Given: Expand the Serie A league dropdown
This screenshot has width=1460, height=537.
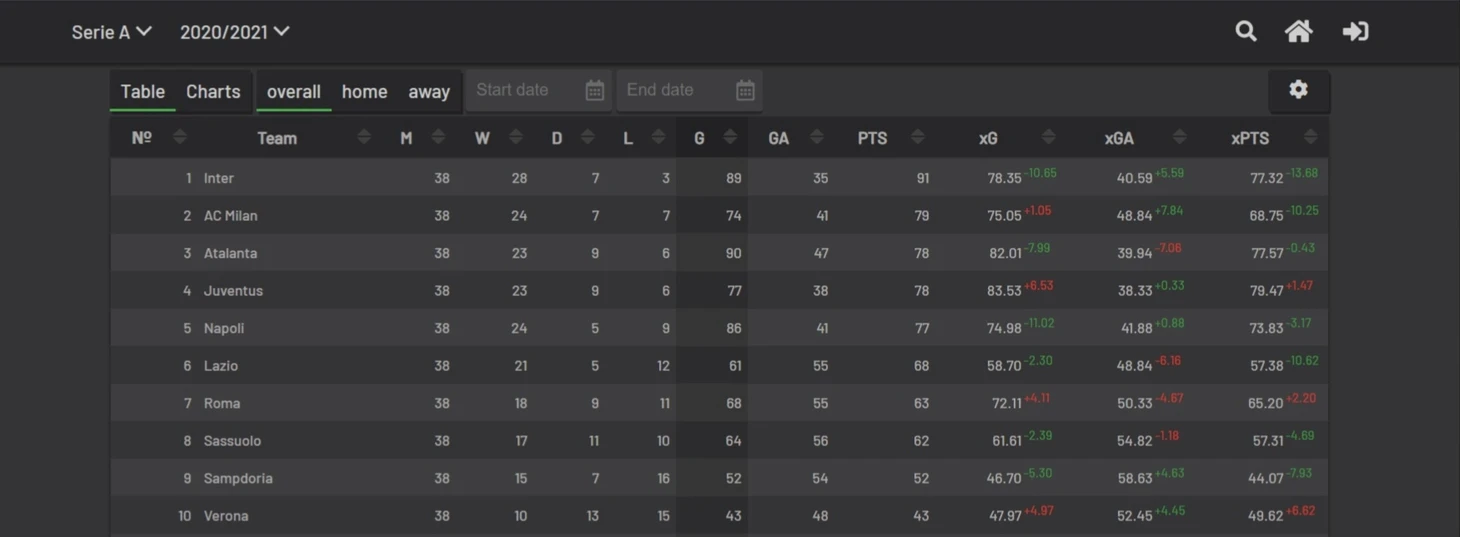Looking at the screenshot, I should point(111,32).
